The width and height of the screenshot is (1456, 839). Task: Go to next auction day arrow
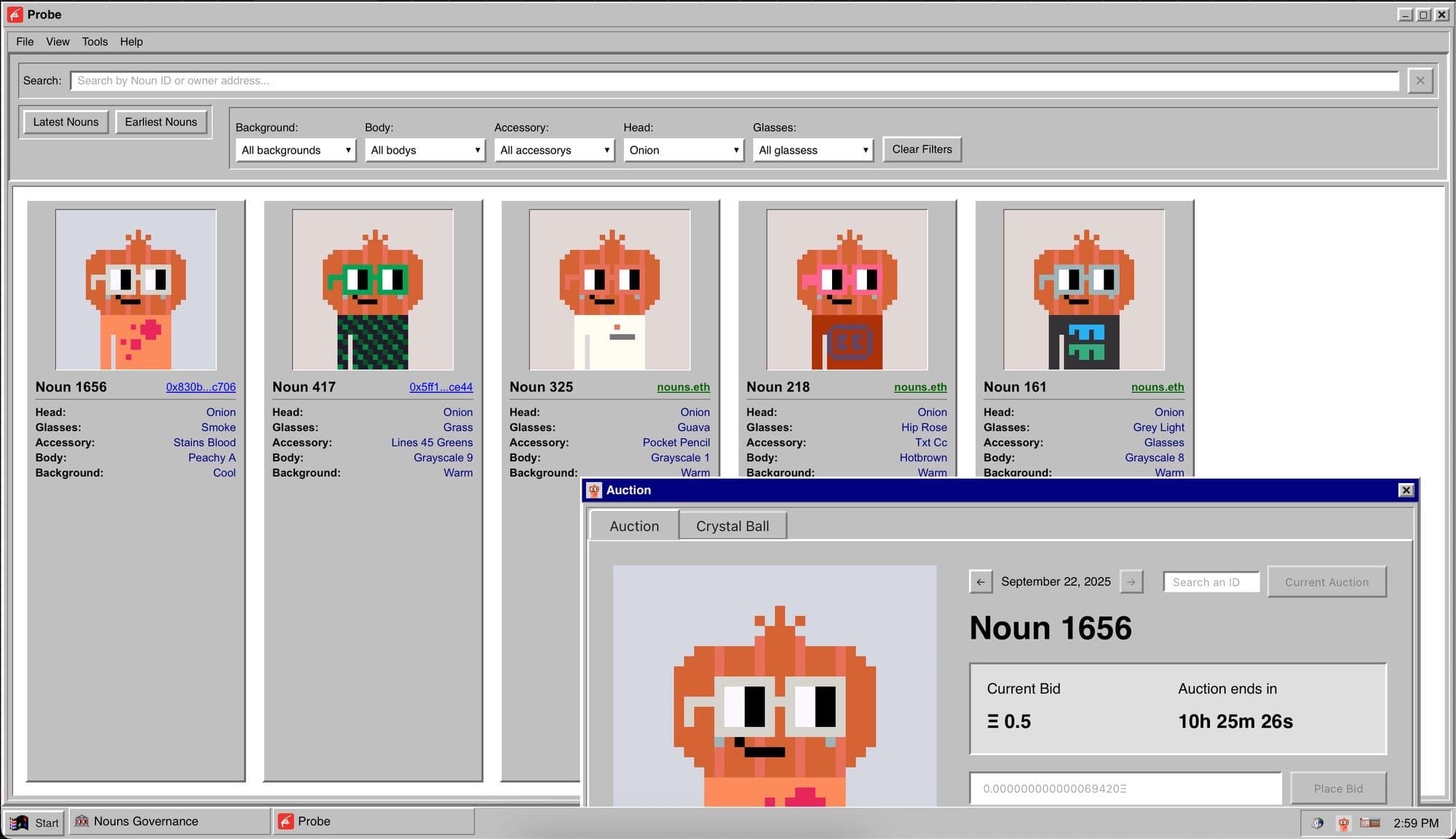click(1131, 582)
